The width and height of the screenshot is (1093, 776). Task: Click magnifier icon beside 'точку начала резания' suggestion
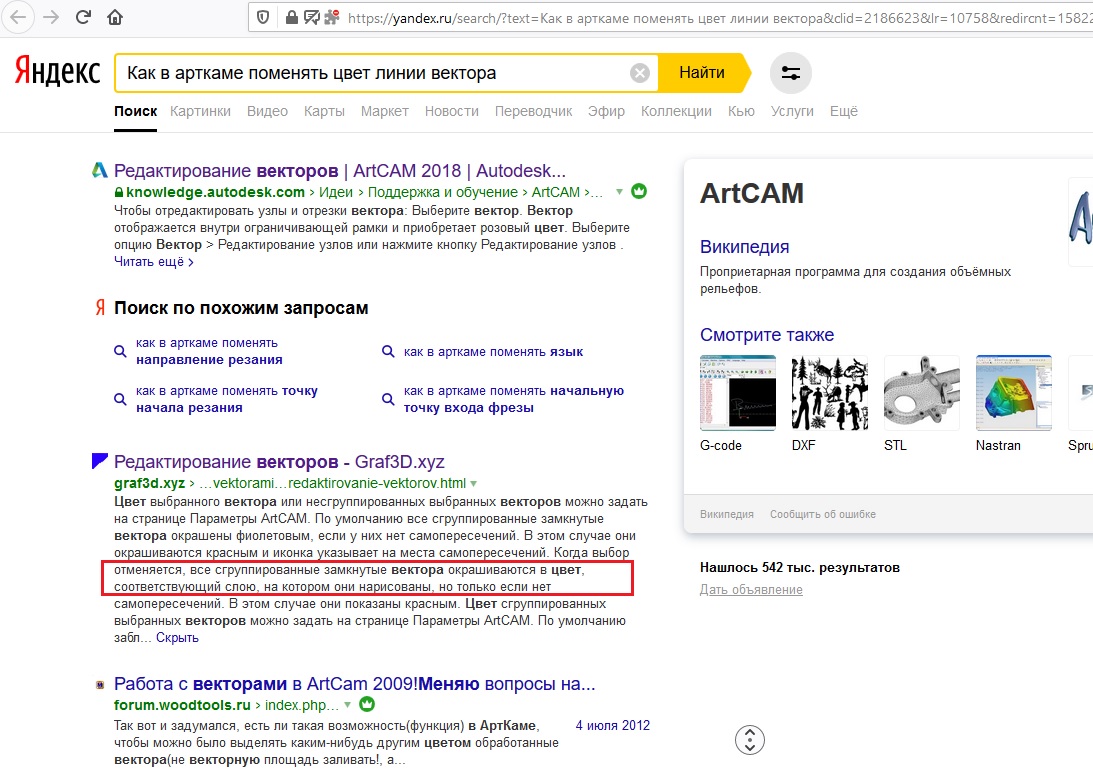pyautogui.click(x=121, y=400)
